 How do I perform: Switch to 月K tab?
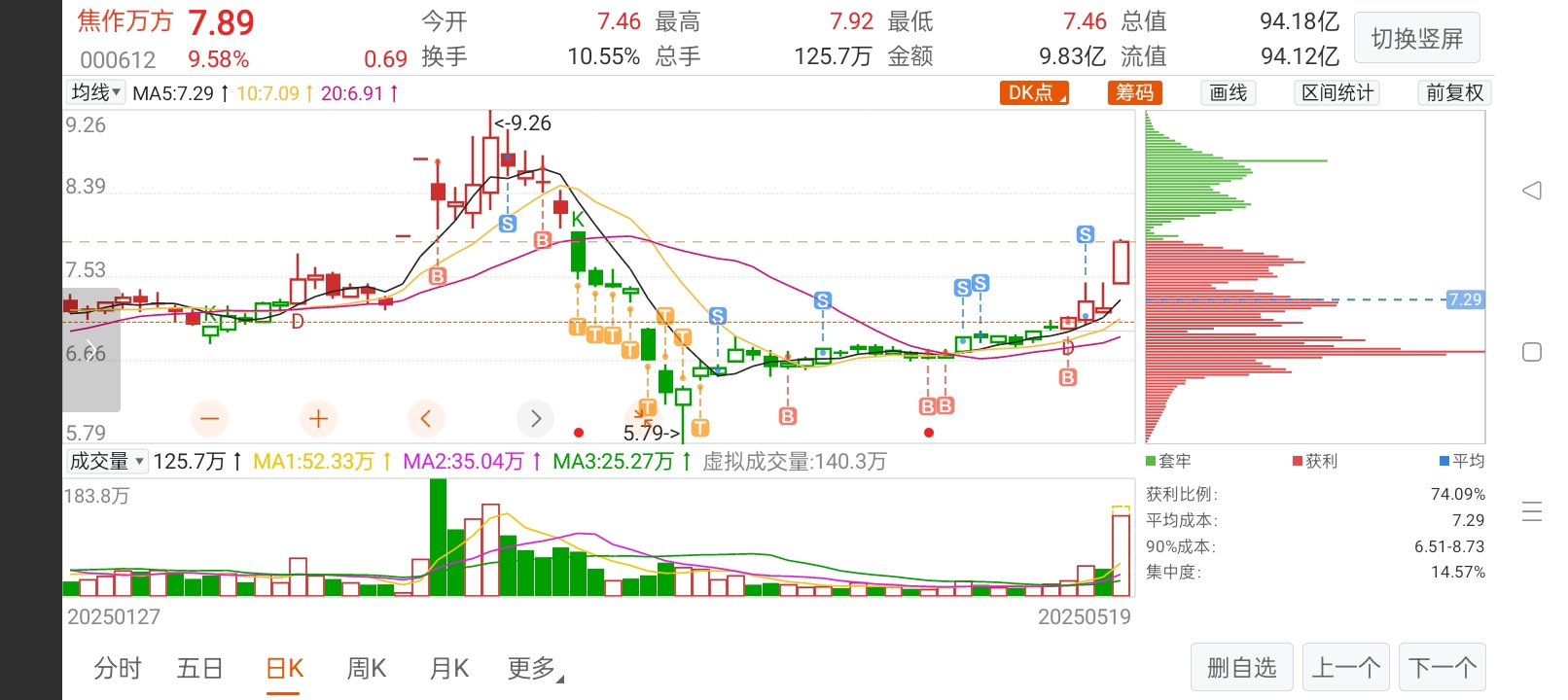pyautogui.click(x=449, y=669)
